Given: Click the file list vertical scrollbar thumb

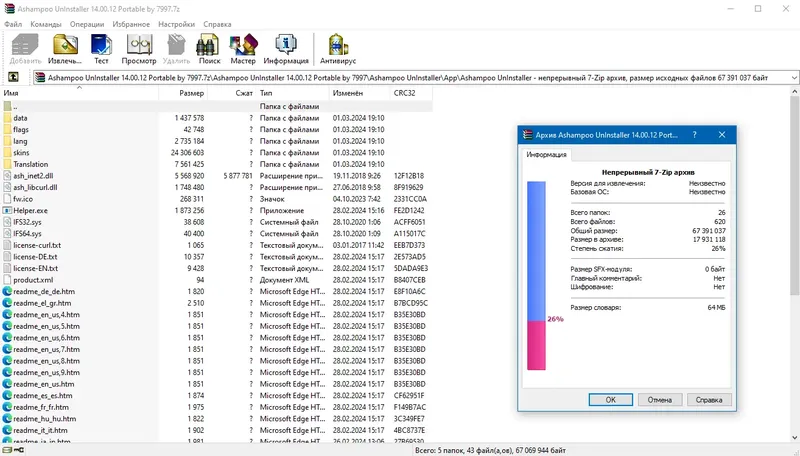Looking at the screenshot, I should (x=794, y=195).
